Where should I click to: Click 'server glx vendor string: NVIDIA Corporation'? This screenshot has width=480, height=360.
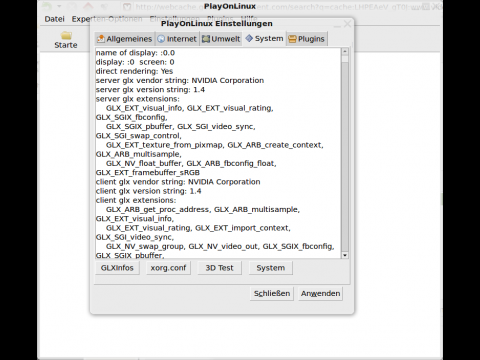180,81
